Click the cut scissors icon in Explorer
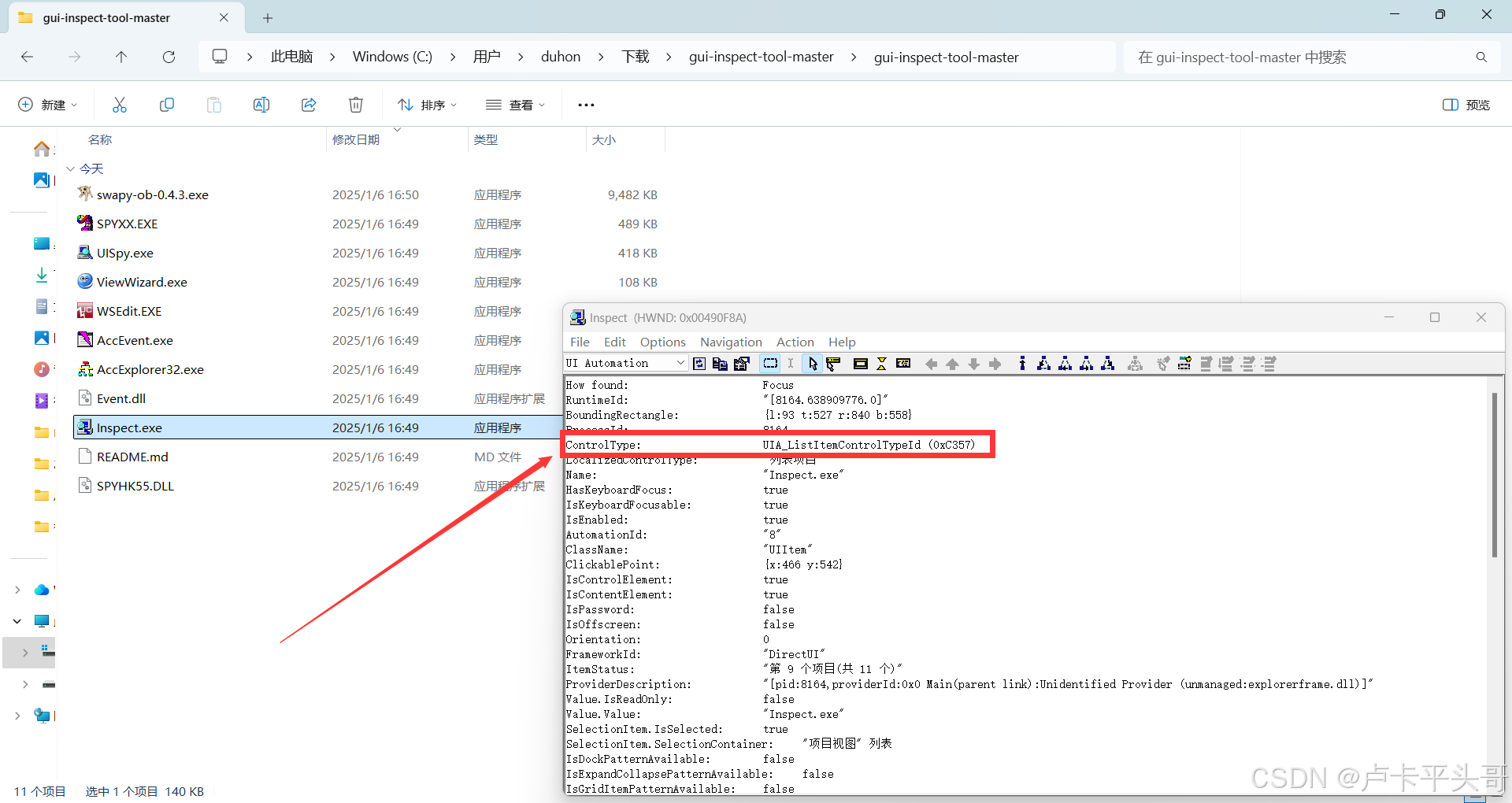The width and height of the screenshot is (1512, 803). click(120, 105)
